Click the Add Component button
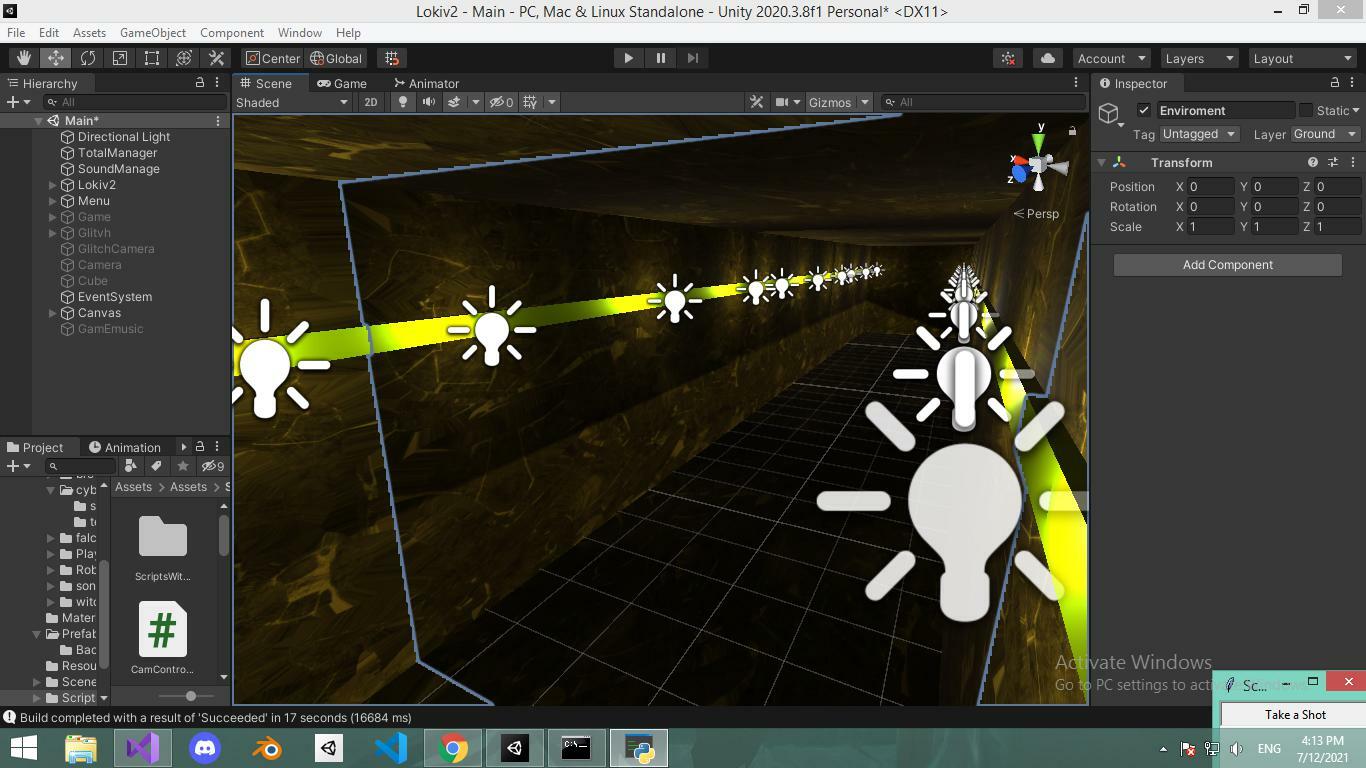This screenshot has width=1366, height=768. point(1227,265)
